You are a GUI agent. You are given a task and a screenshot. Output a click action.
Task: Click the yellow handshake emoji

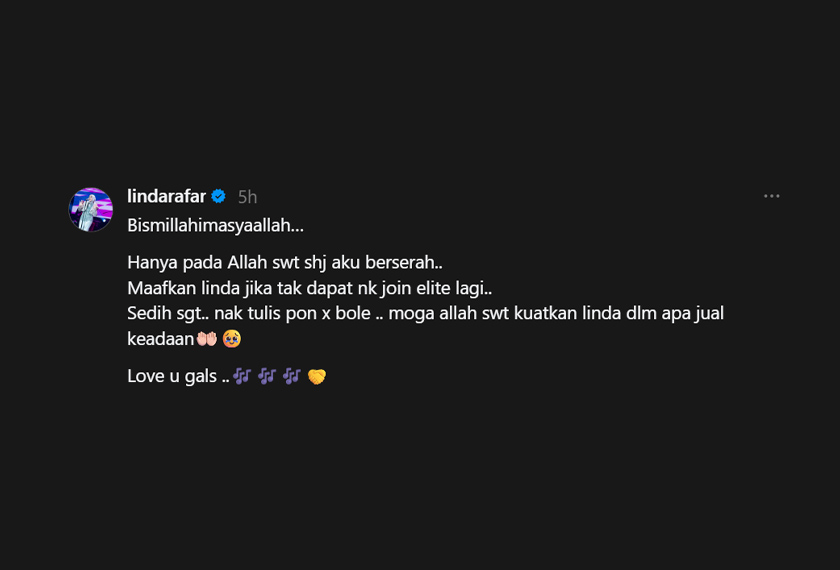[x=317, y=377]
